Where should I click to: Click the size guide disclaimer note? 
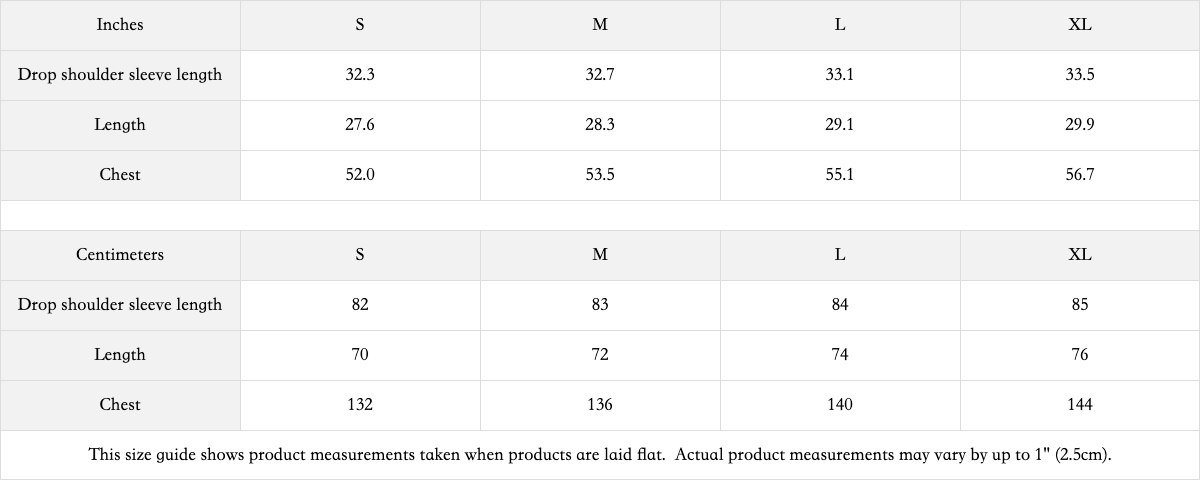600,455
